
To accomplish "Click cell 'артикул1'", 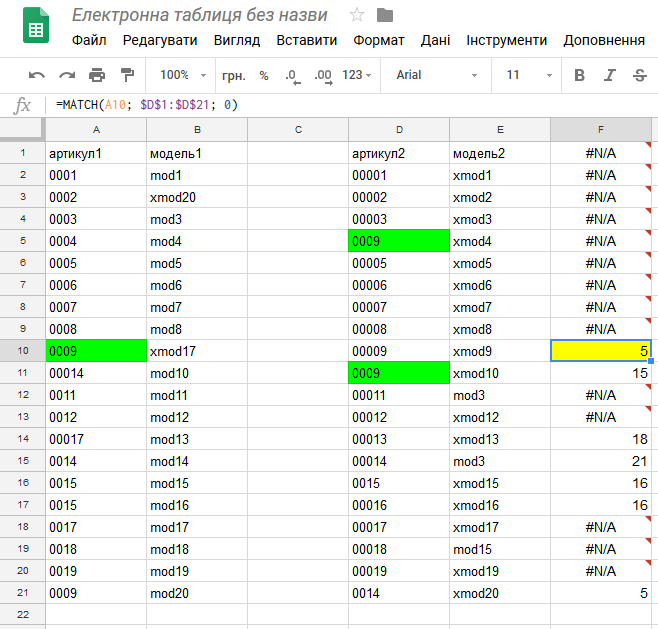I will (x=96, y=153).
